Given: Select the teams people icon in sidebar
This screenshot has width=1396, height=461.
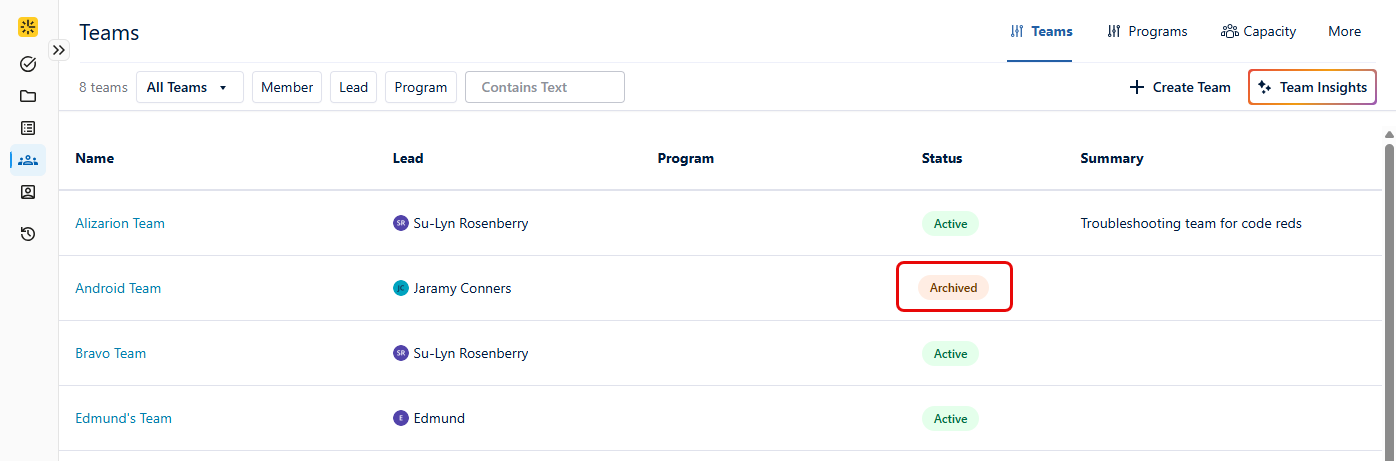Looking at the screenshot, I should (x=28, y=160).
